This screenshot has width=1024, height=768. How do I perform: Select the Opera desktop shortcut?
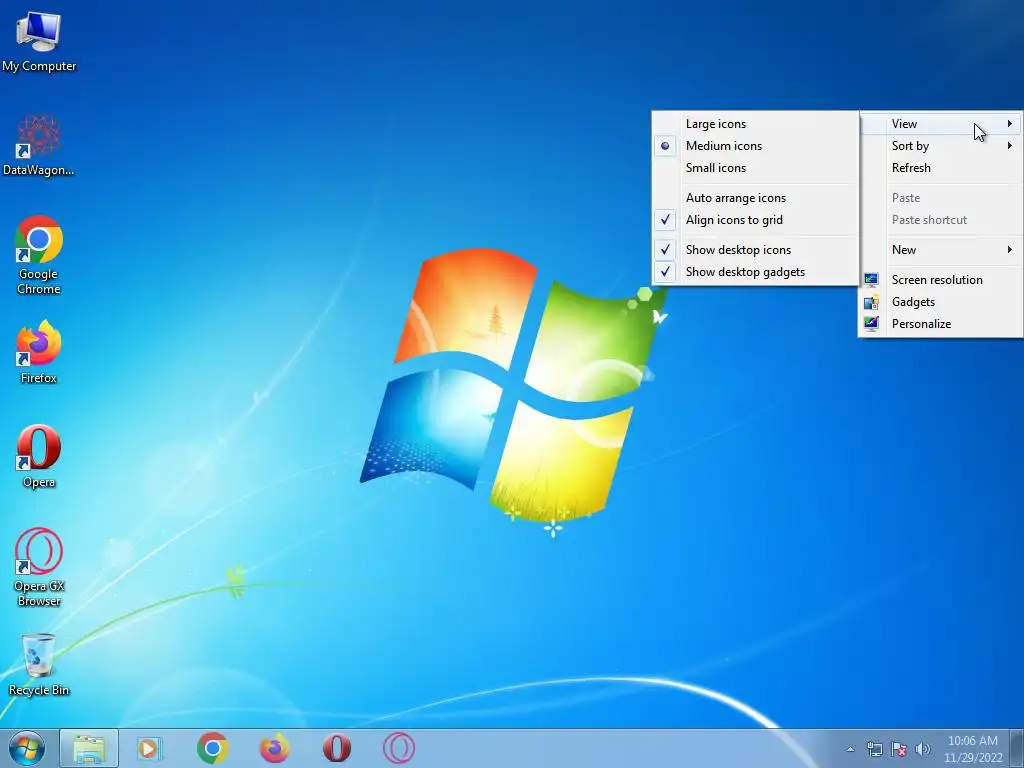click(39, 456)
